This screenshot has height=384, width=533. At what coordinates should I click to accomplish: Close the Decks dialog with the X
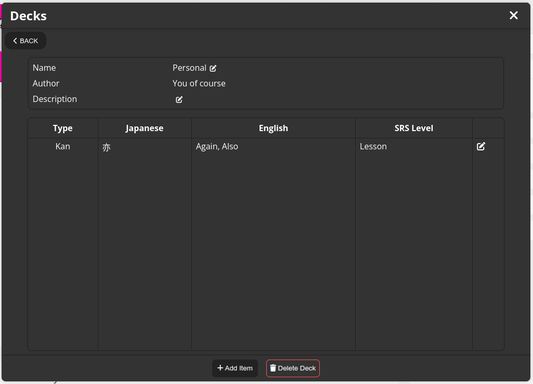[x=514, y=15]
